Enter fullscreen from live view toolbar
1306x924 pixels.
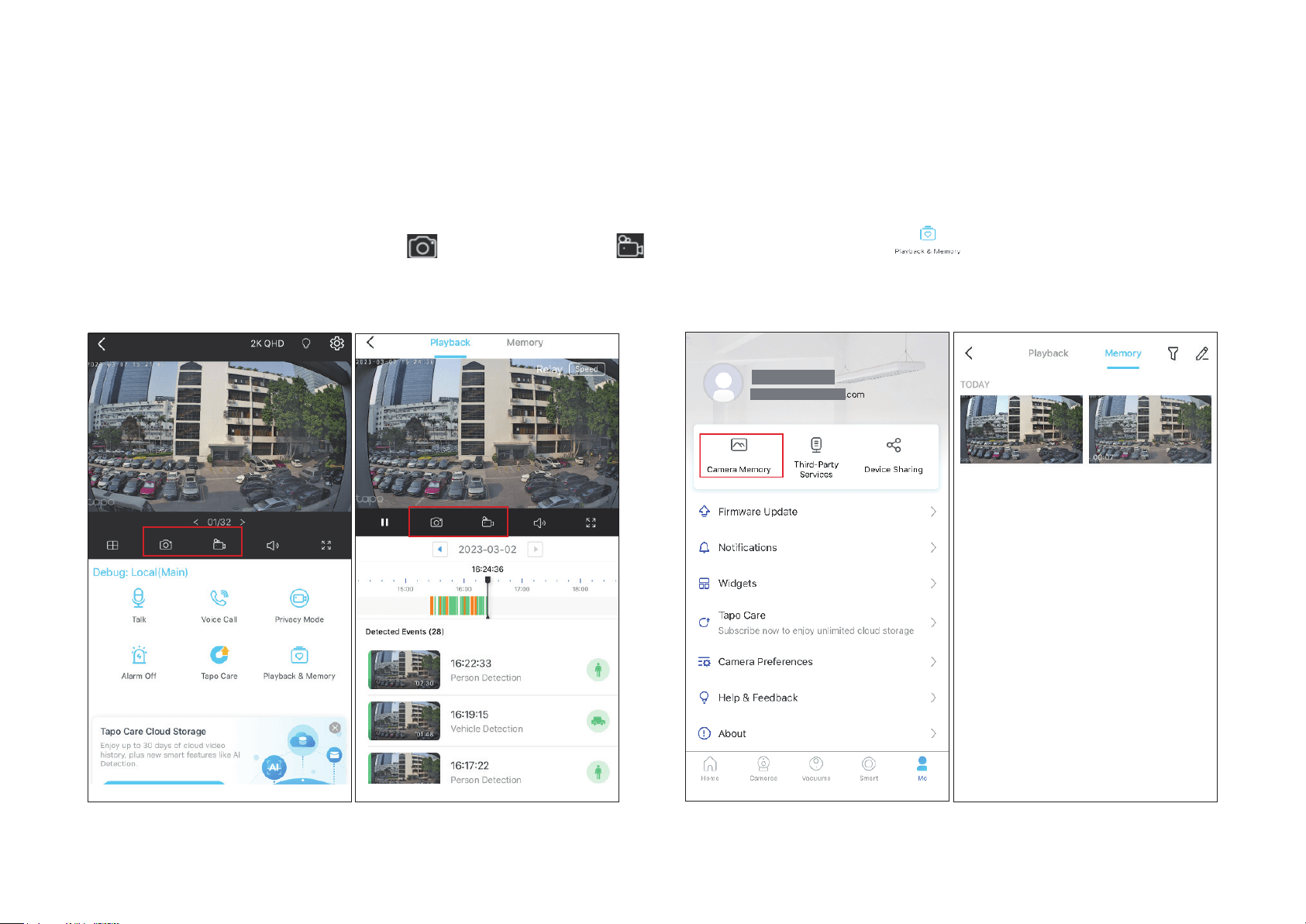point(326,545)
